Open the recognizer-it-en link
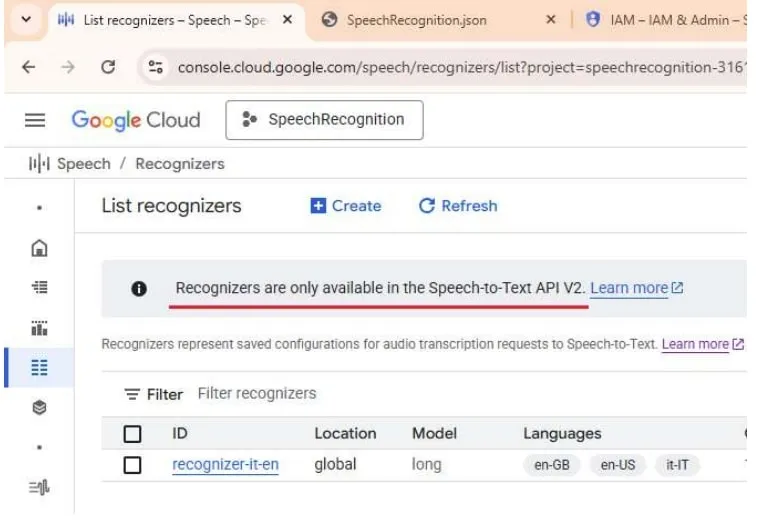Viewport: 771px width, 531px height. point(225,465)
